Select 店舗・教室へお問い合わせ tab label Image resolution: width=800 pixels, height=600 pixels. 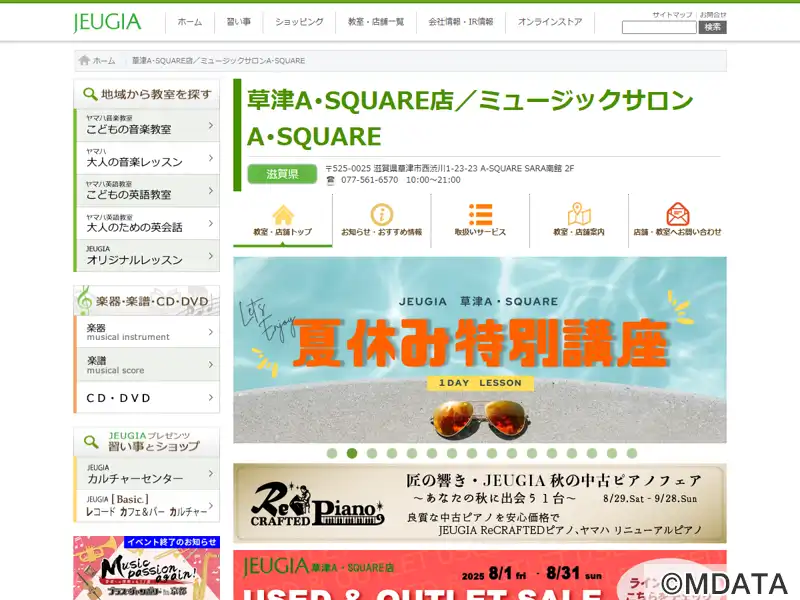pyautogui.click(x=678, y=232)
